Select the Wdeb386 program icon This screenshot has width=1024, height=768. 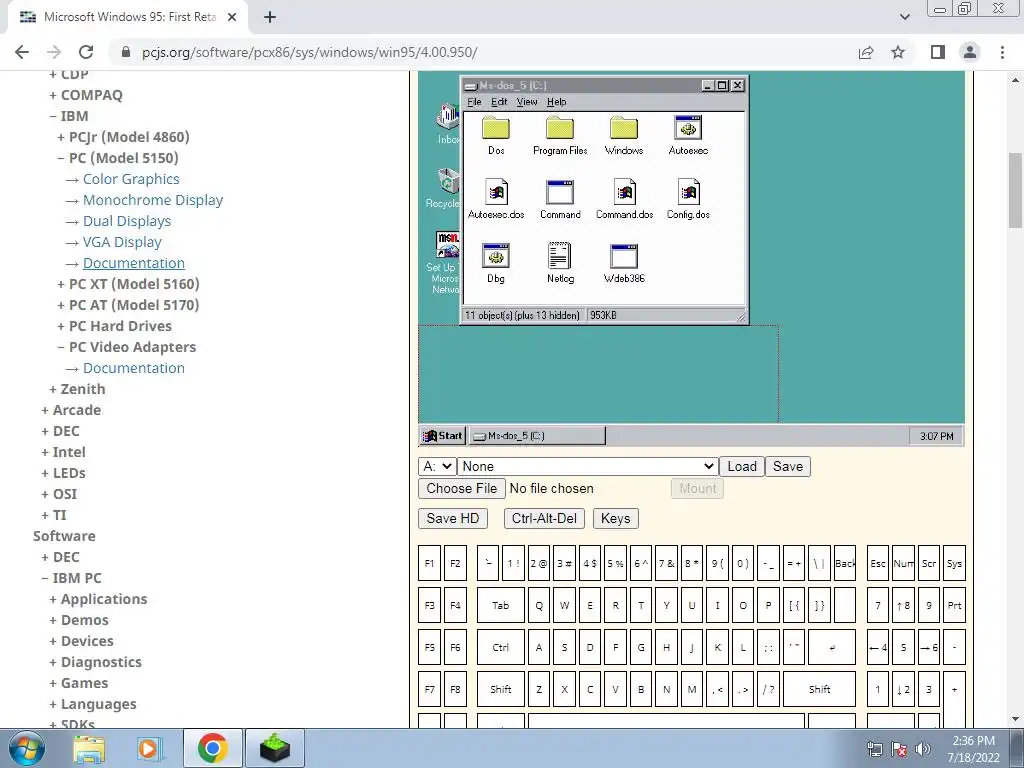[624, 256]
